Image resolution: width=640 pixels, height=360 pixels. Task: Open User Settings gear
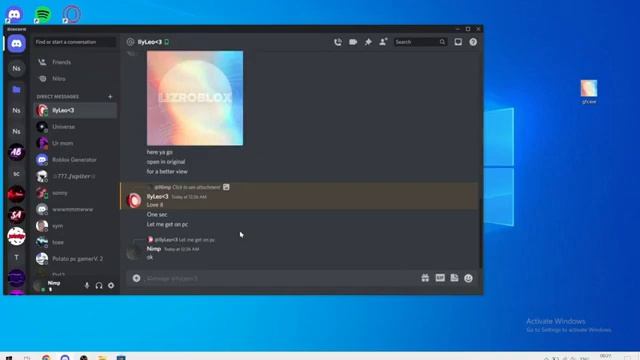pos(111,286)
